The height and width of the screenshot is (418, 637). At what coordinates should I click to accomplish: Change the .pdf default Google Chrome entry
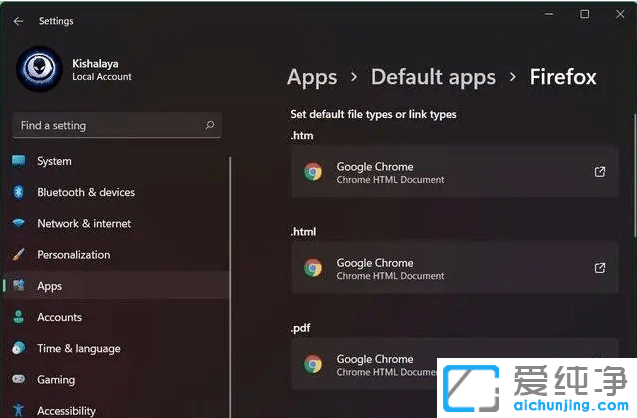point(455,364)
